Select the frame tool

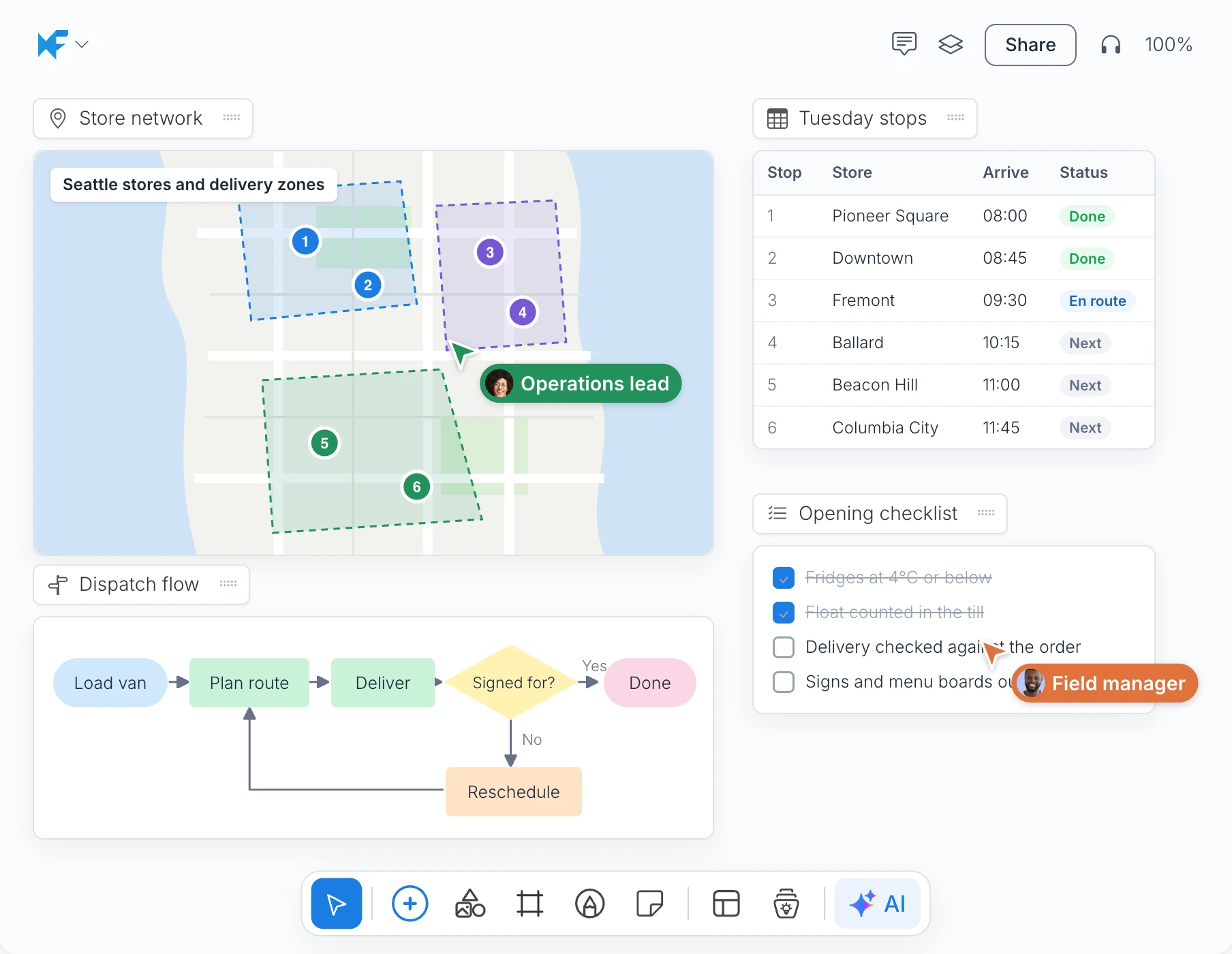pos(529,904)
